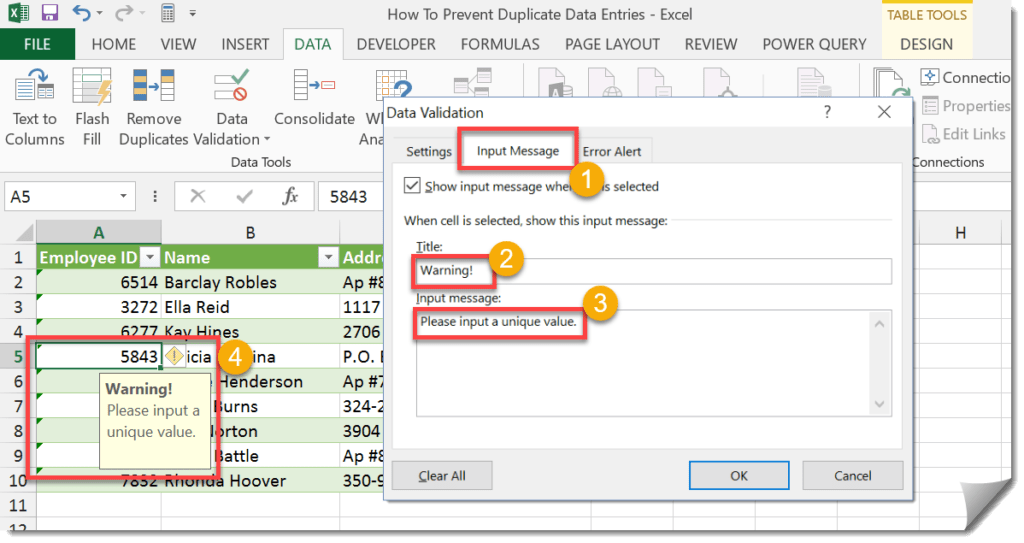Viewport: 1024px width, 543px height.
Task: Open the Consolidate tool
Action: pos(314,86)
